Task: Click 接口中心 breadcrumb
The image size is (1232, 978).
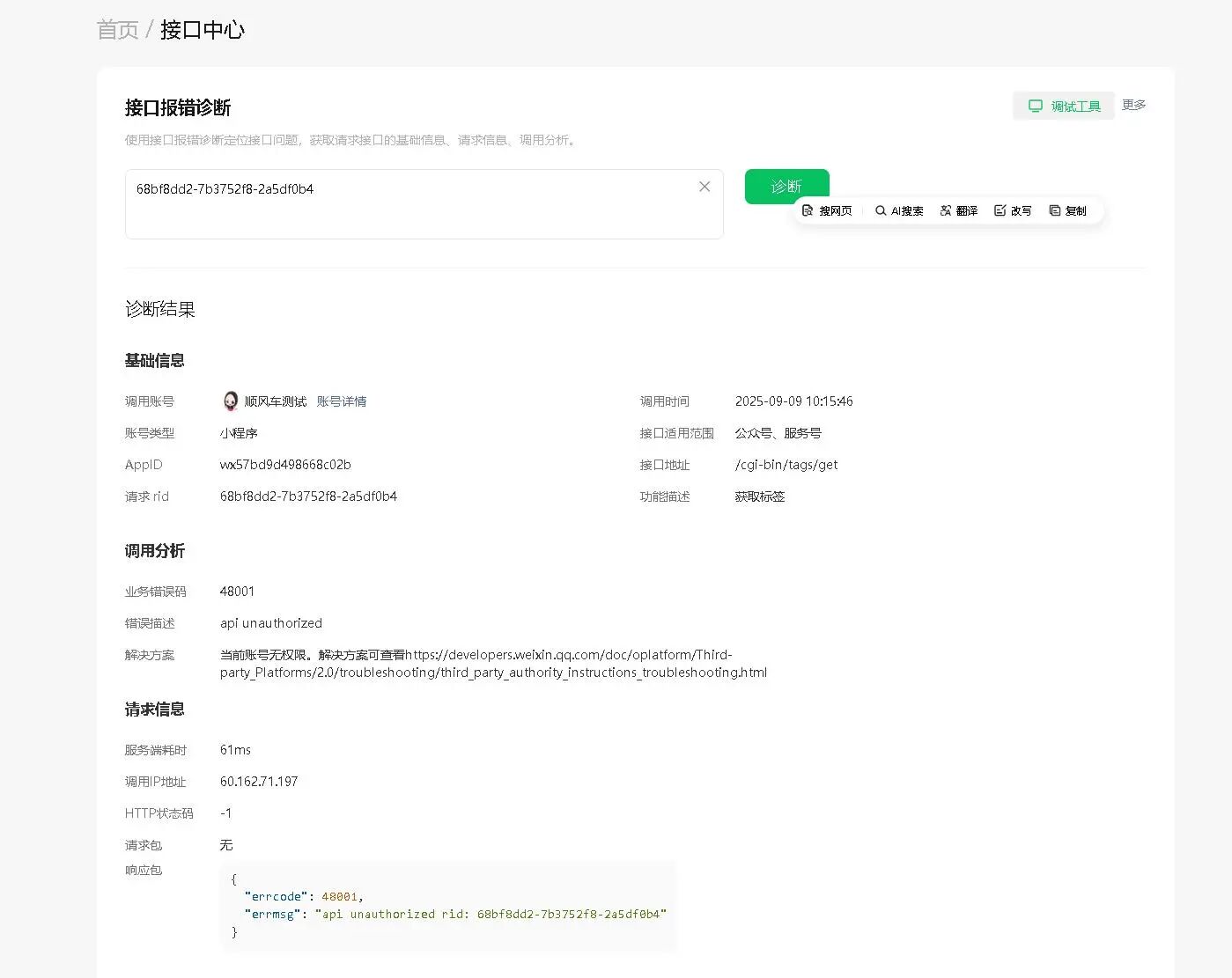Action: pyautogui.click(x=203, y=30)
